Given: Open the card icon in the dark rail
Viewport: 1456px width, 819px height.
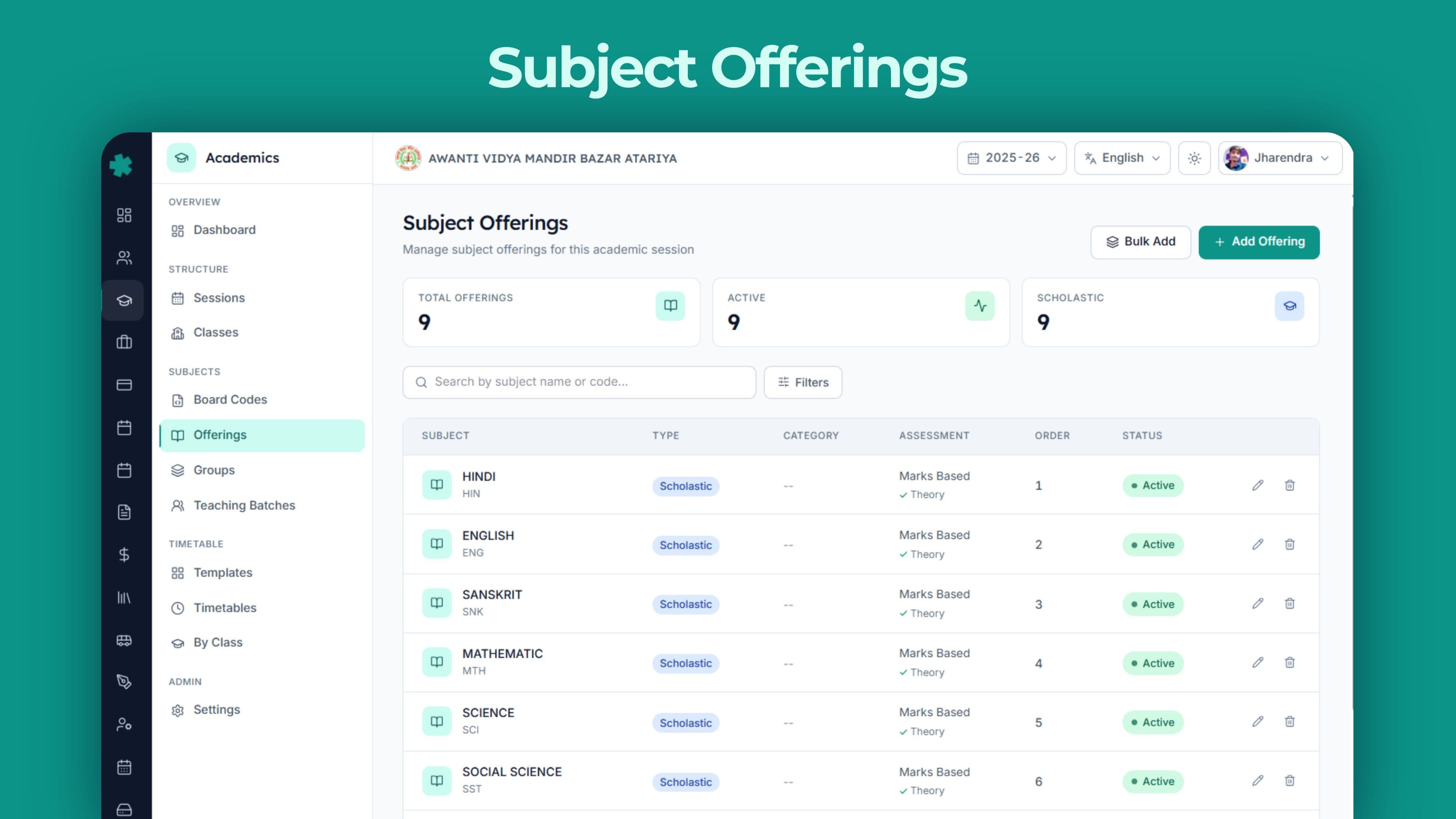Looking at the screenshot, I should coord(124,385).
